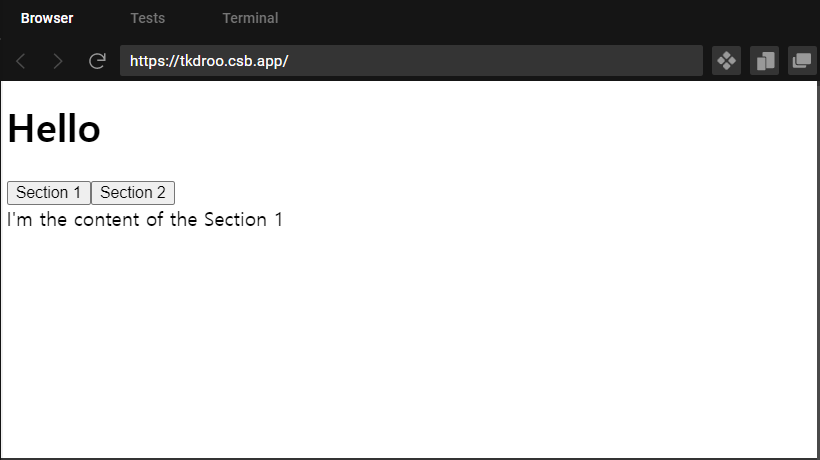Click the four-diamond icon beside the address bar
Viewport: 820px width, 460px height.
726,61
